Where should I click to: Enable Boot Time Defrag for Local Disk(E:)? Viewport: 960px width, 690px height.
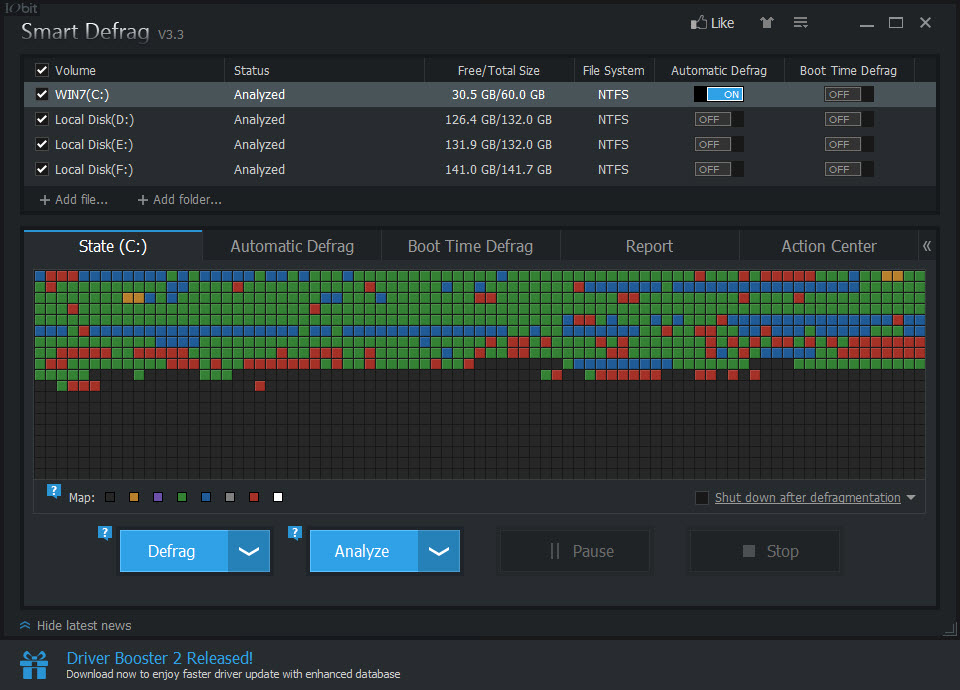click(849, 144)
